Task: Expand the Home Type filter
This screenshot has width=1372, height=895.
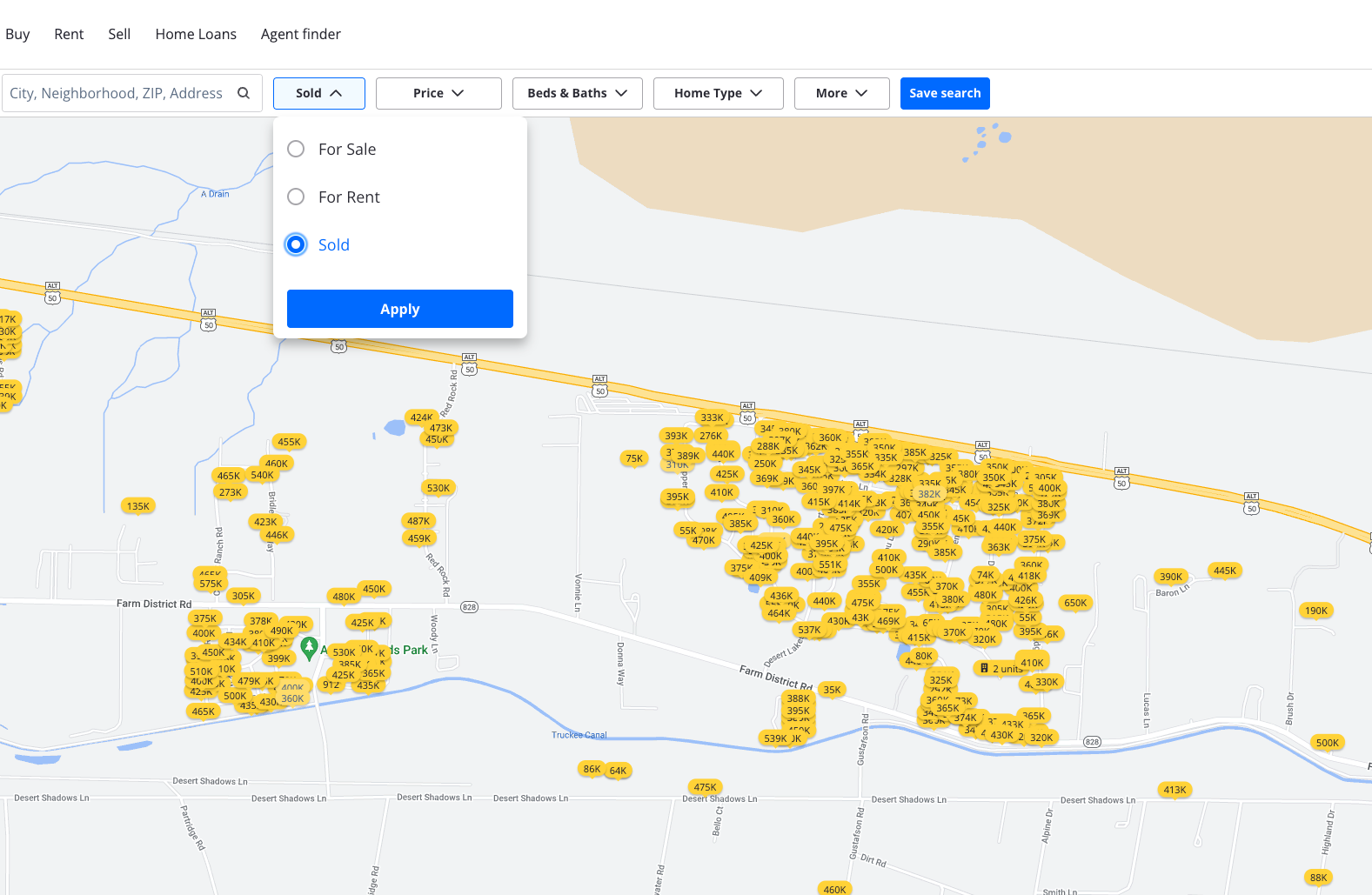Action: (x=719, y=93)
